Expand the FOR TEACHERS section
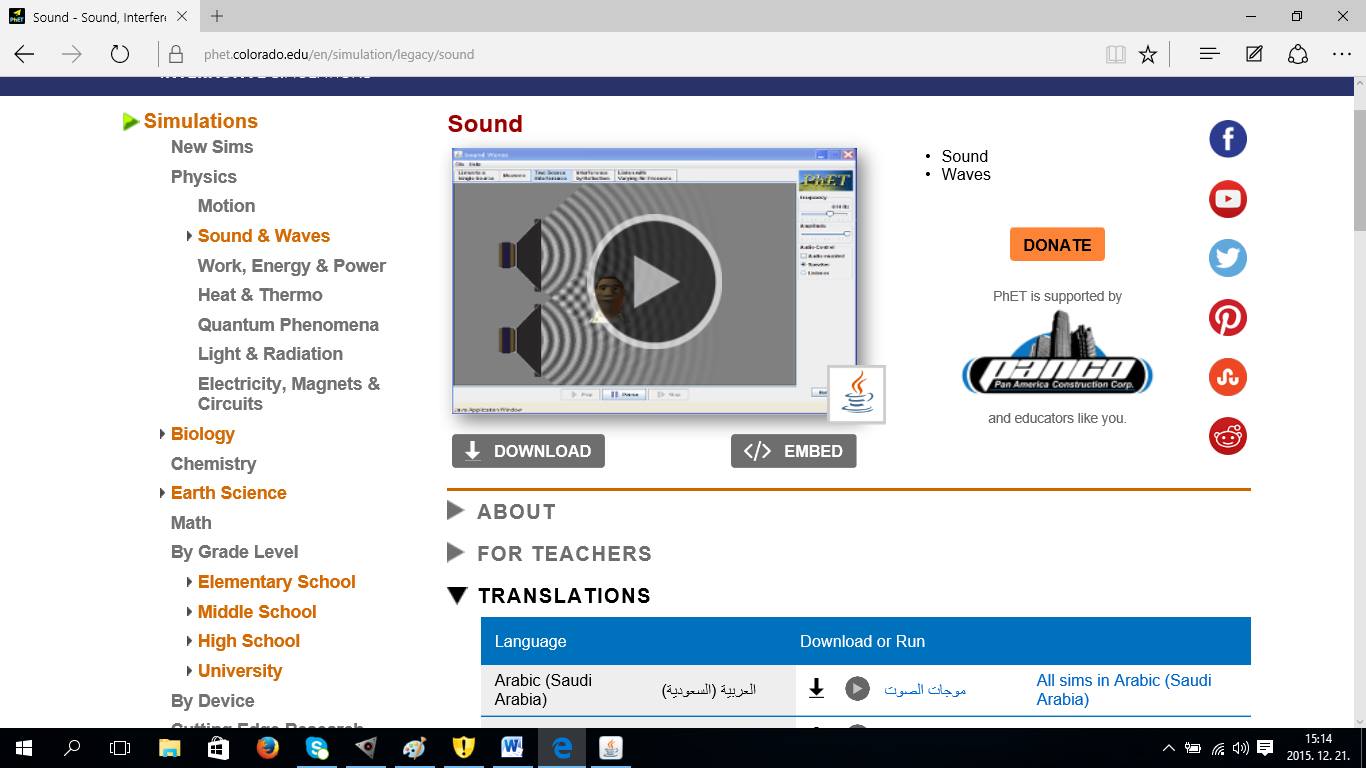Viewport: 1366px width, 768px height. coord(564,553)
